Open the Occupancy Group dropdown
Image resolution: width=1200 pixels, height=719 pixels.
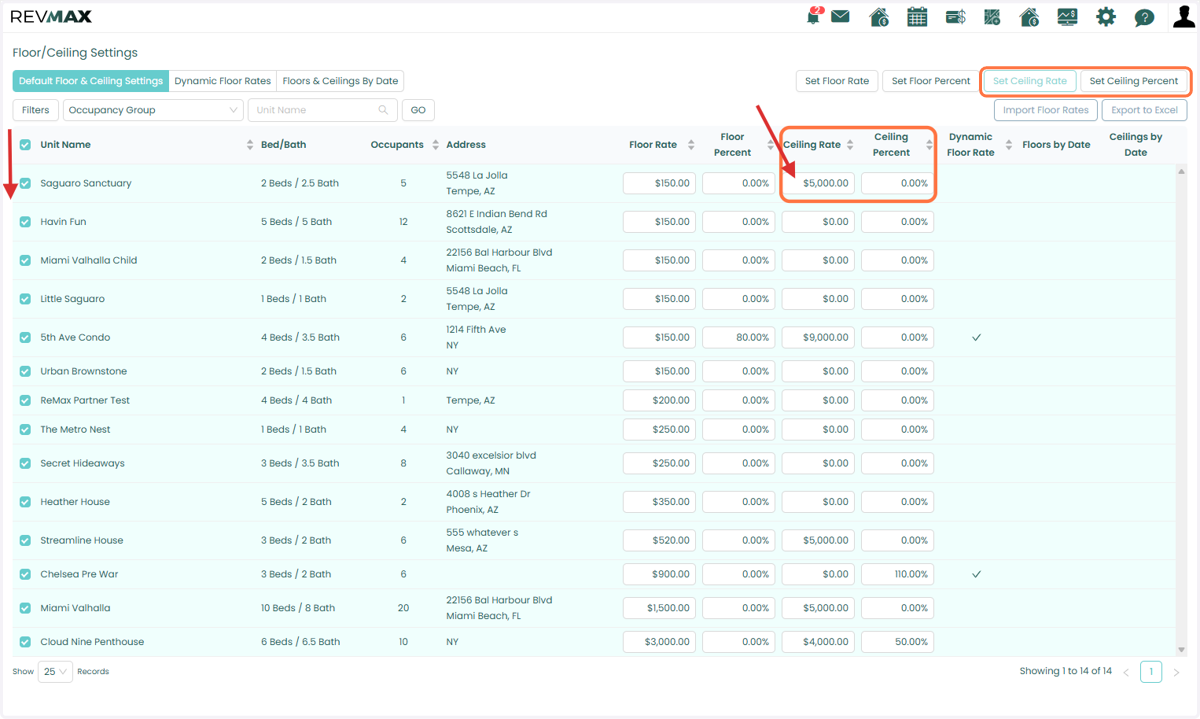(x=153, y=110)
